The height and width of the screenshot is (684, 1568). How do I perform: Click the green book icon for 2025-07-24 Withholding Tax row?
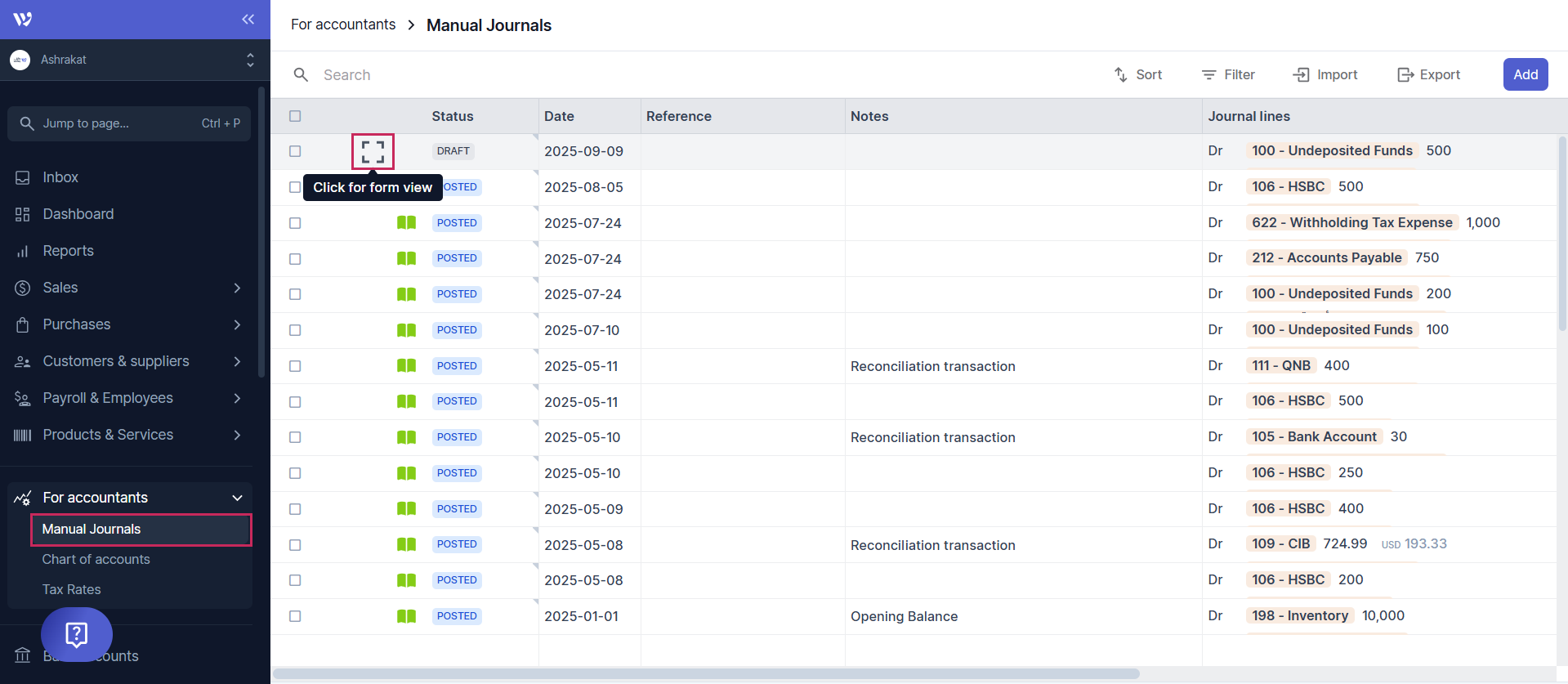point(406,223)
